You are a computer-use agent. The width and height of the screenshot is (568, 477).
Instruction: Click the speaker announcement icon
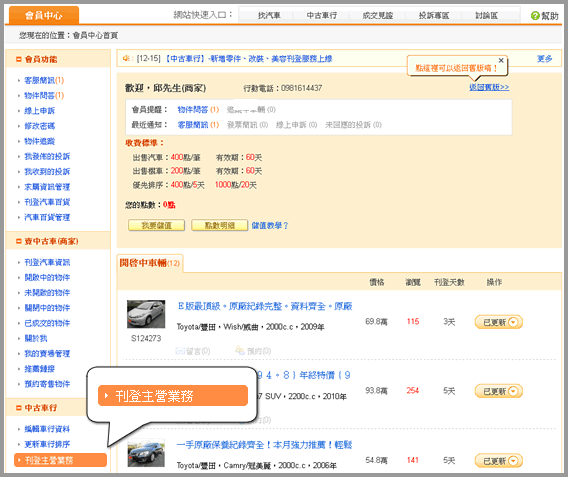pos(126,58)
